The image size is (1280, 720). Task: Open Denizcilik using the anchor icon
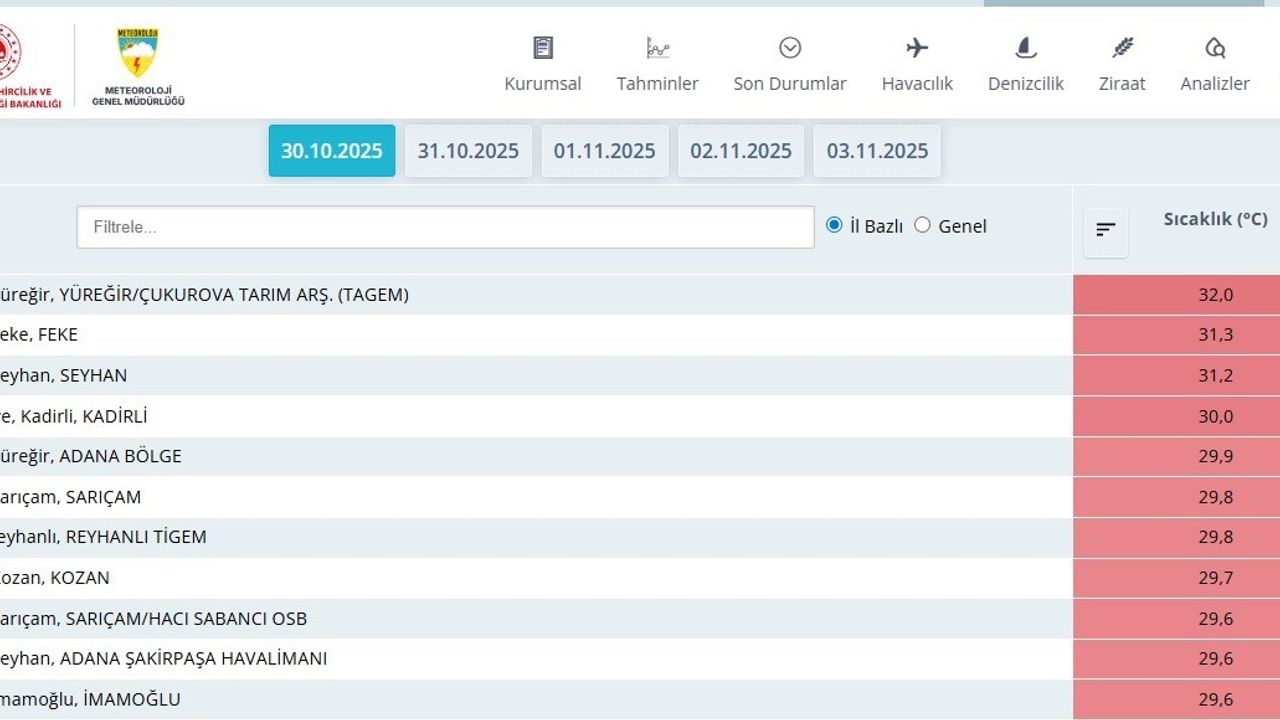[x=1025, y=46]
